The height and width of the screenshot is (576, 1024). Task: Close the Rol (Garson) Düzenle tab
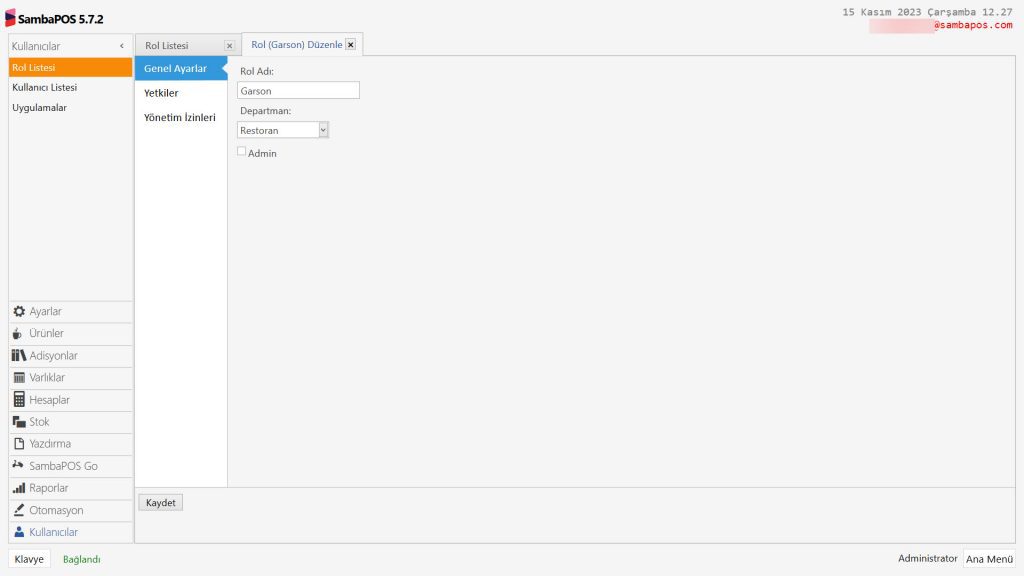pyautogui.click(x=351, y=45)
